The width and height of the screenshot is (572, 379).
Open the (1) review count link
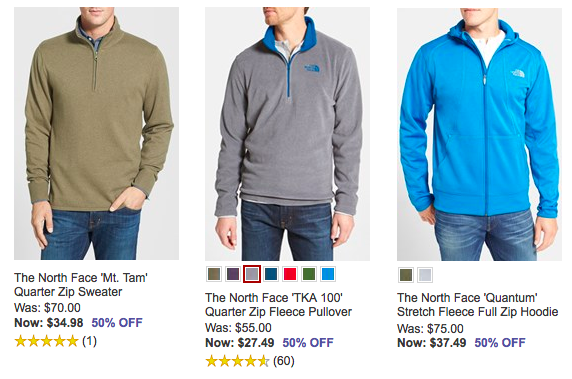89,341
